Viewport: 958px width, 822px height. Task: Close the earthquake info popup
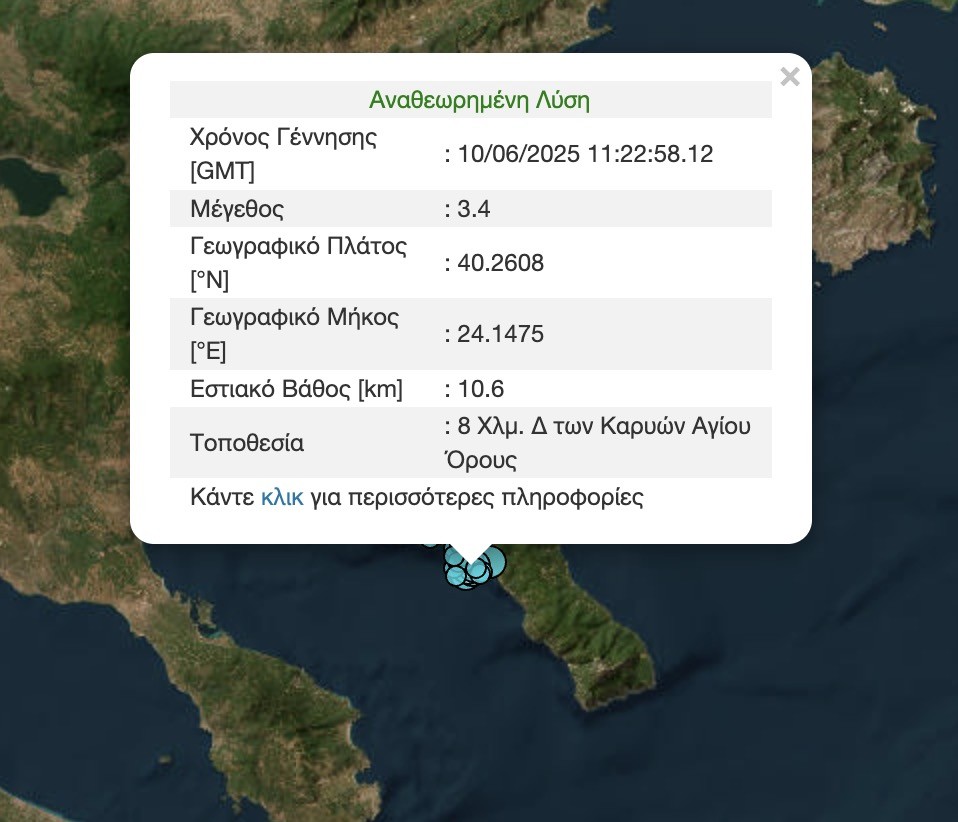pyautogui.click(x=789, y=77)
